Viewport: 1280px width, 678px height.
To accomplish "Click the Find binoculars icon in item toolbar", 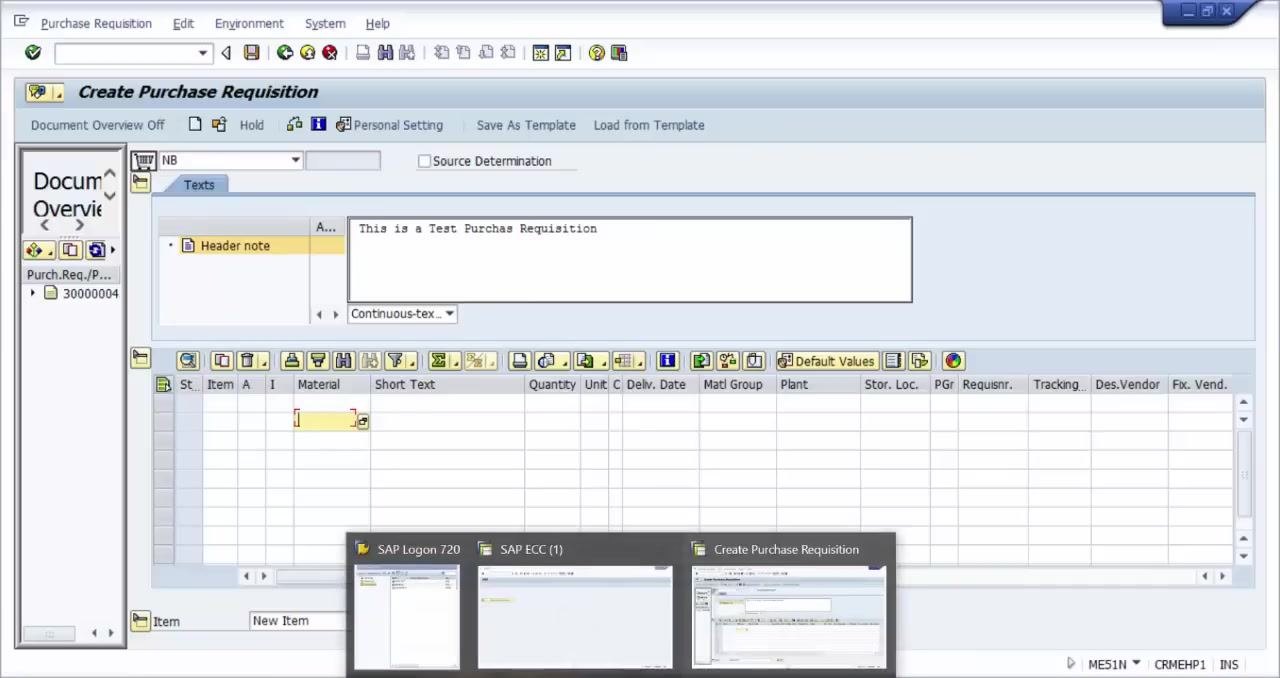I will 344,361.
